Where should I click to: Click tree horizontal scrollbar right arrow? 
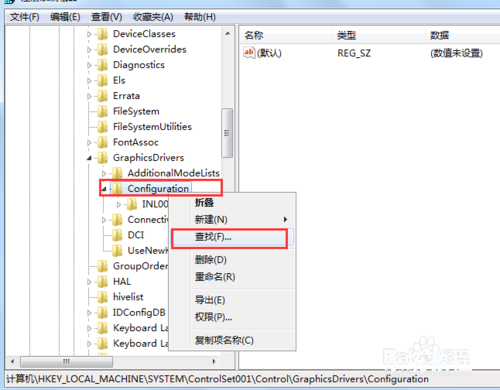click(x=214, y=361)
